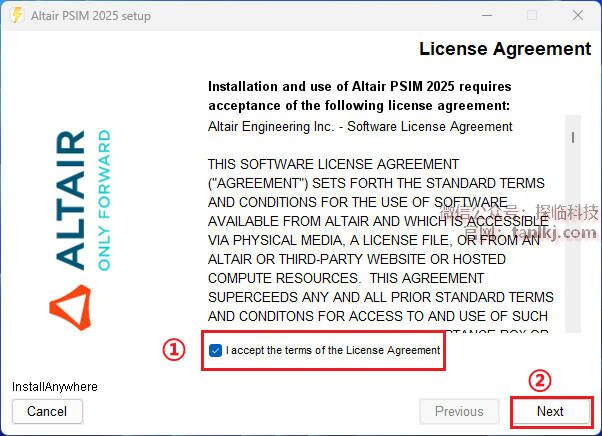Click 'SUPERCEEDS ANY AND ALL PRIOR' line
This screenshot has height=436, width=602.
(x=381, y=297)
